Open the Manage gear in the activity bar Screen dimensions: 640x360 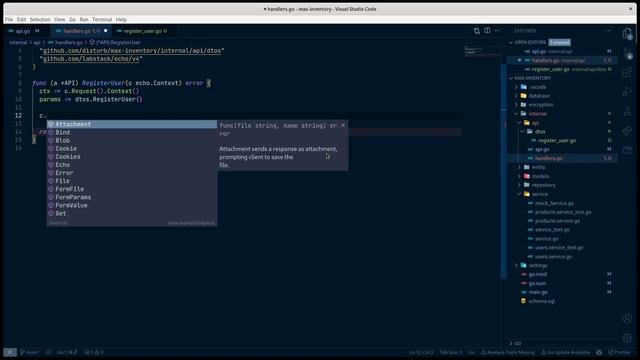point(627,338)
